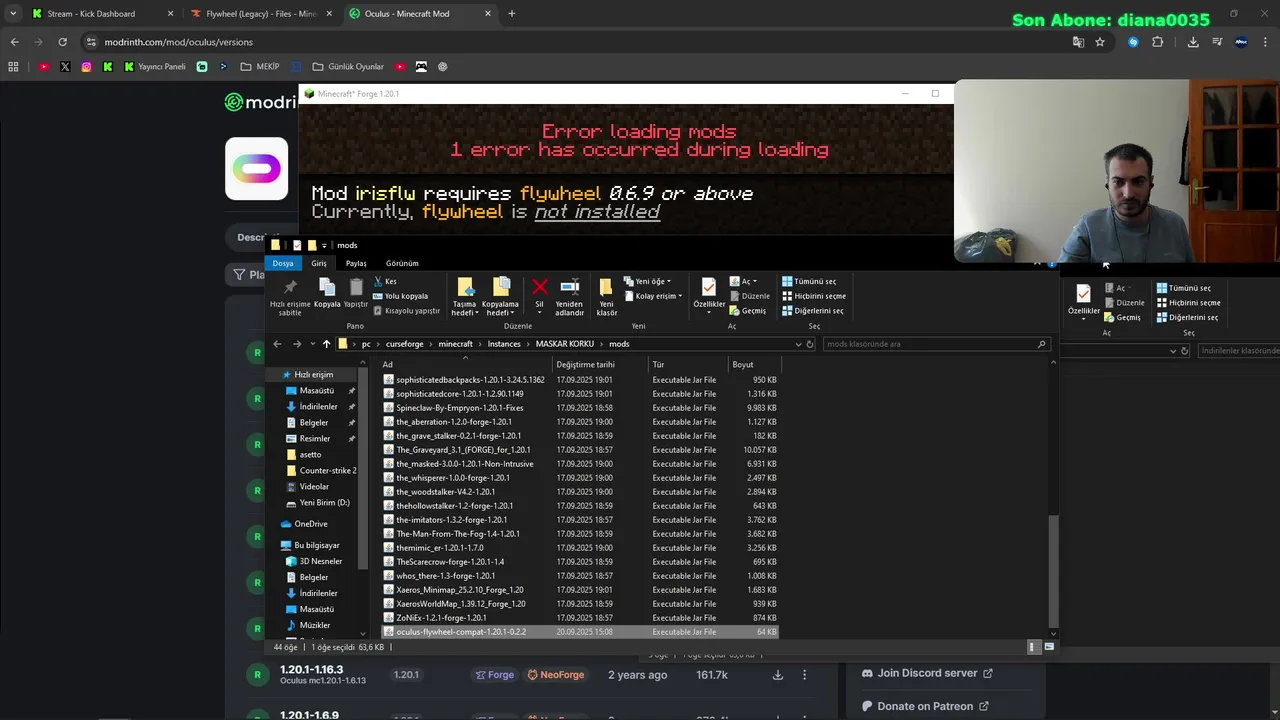
Task: Go up one folder level in Explorer
Action: point(326,344)
